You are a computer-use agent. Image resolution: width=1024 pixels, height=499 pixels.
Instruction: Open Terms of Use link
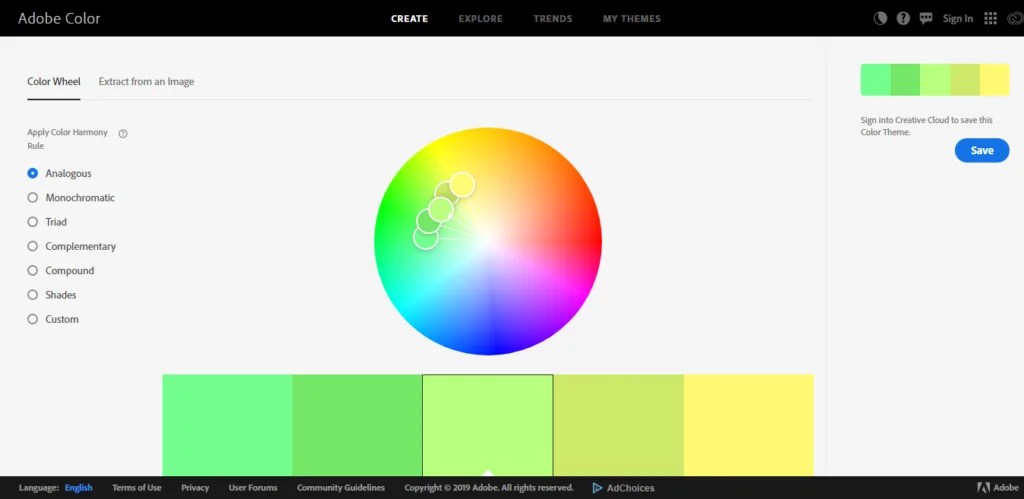[x=136, y=487]
